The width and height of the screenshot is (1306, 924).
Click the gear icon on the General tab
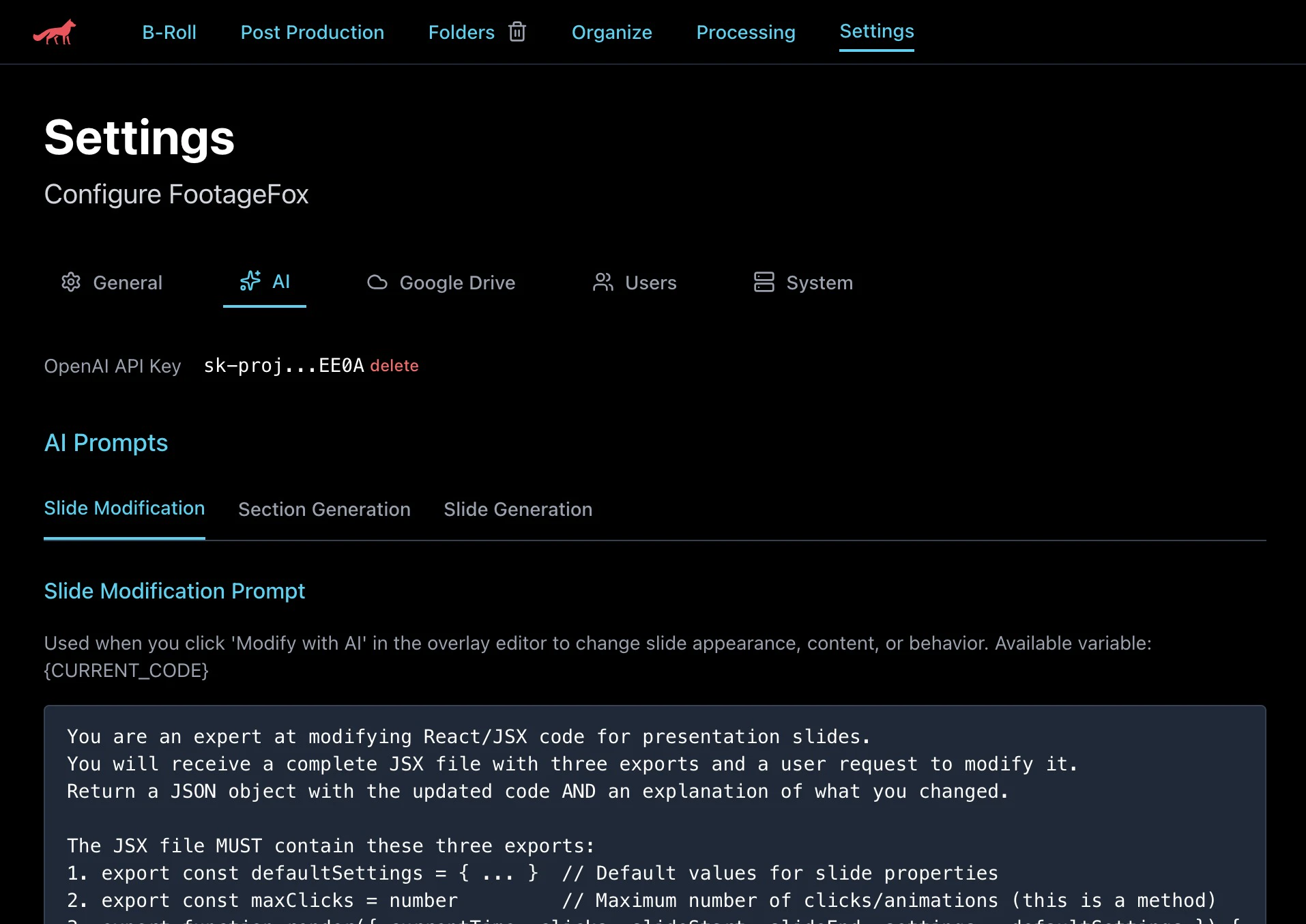pyautogui.click(x=70, y=283)
